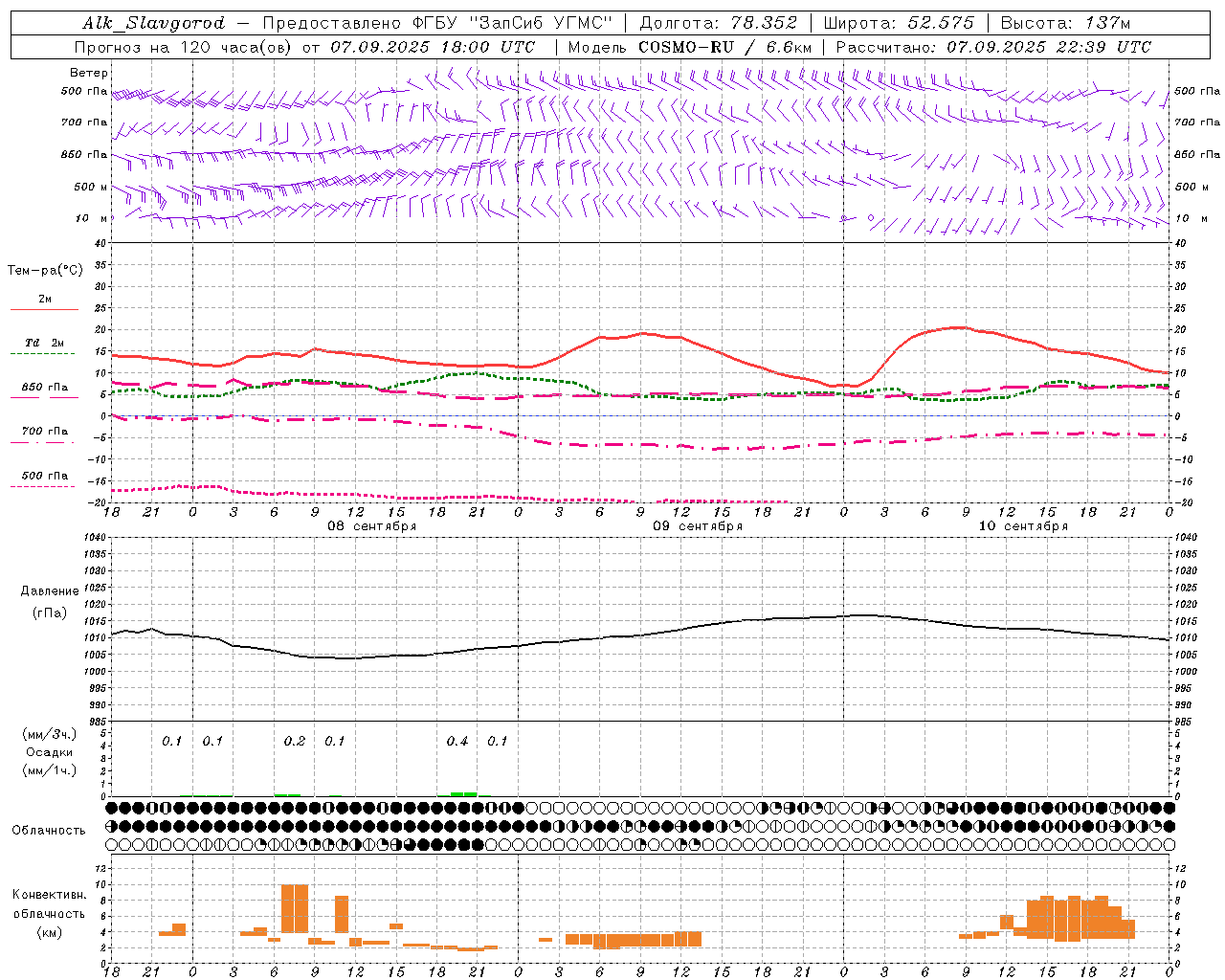Screen dimensions: 1225x980
Task: Click the "08 сентября" date label
Action: (372, 526)
